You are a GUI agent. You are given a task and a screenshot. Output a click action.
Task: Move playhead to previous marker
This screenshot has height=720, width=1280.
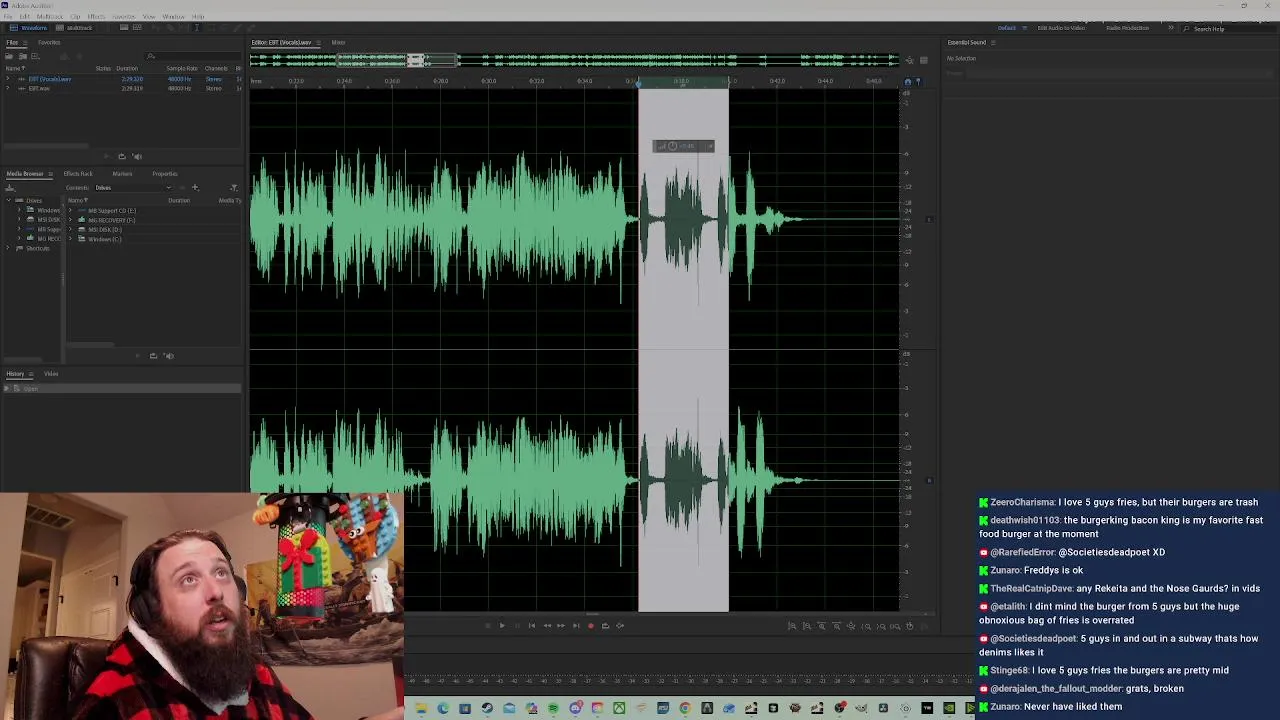532,626
